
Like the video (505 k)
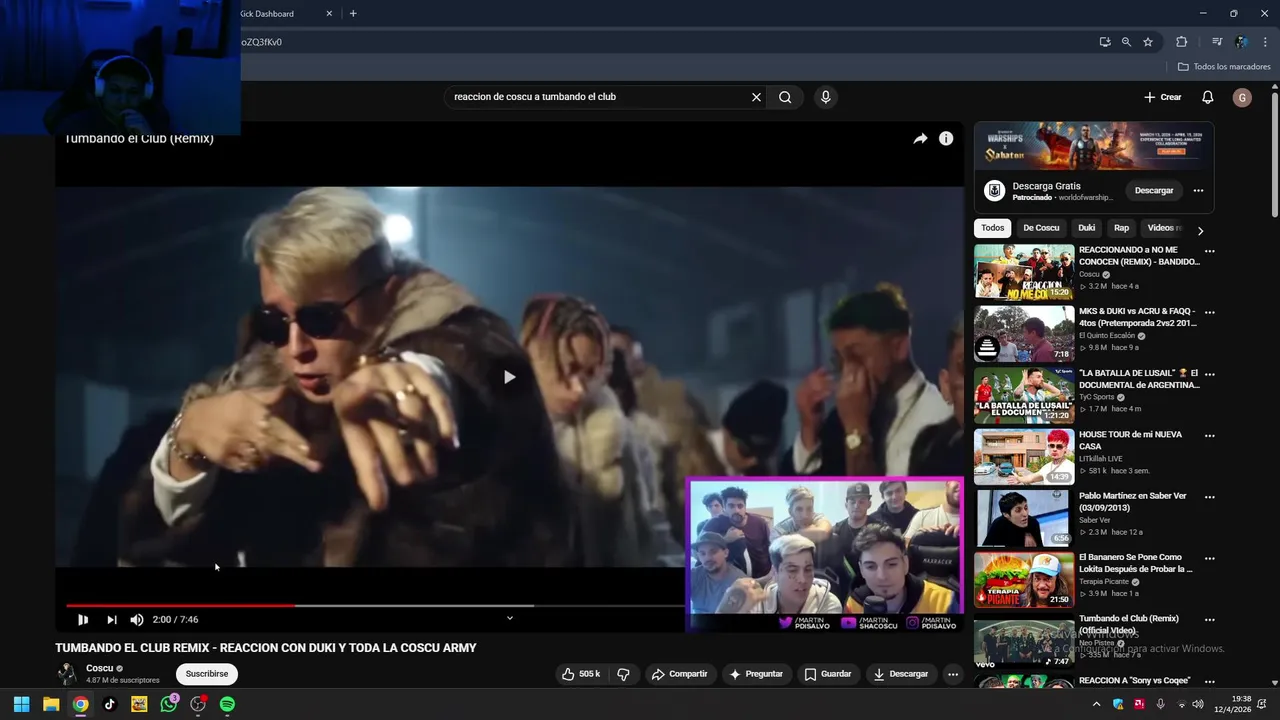[x=581, y=674]
